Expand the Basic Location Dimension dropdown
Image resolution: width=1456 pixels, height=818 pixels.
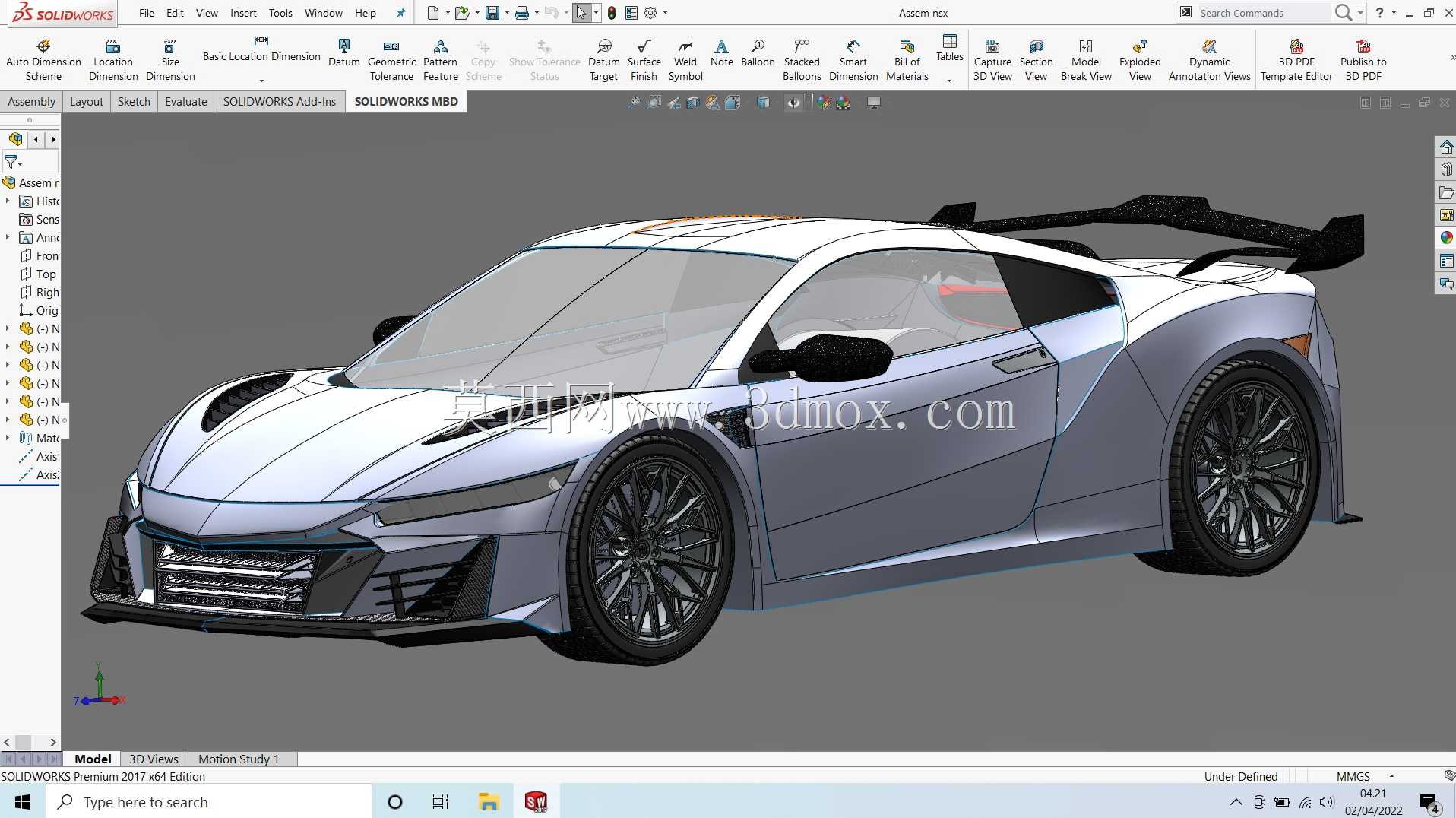(x=261, y=80)
